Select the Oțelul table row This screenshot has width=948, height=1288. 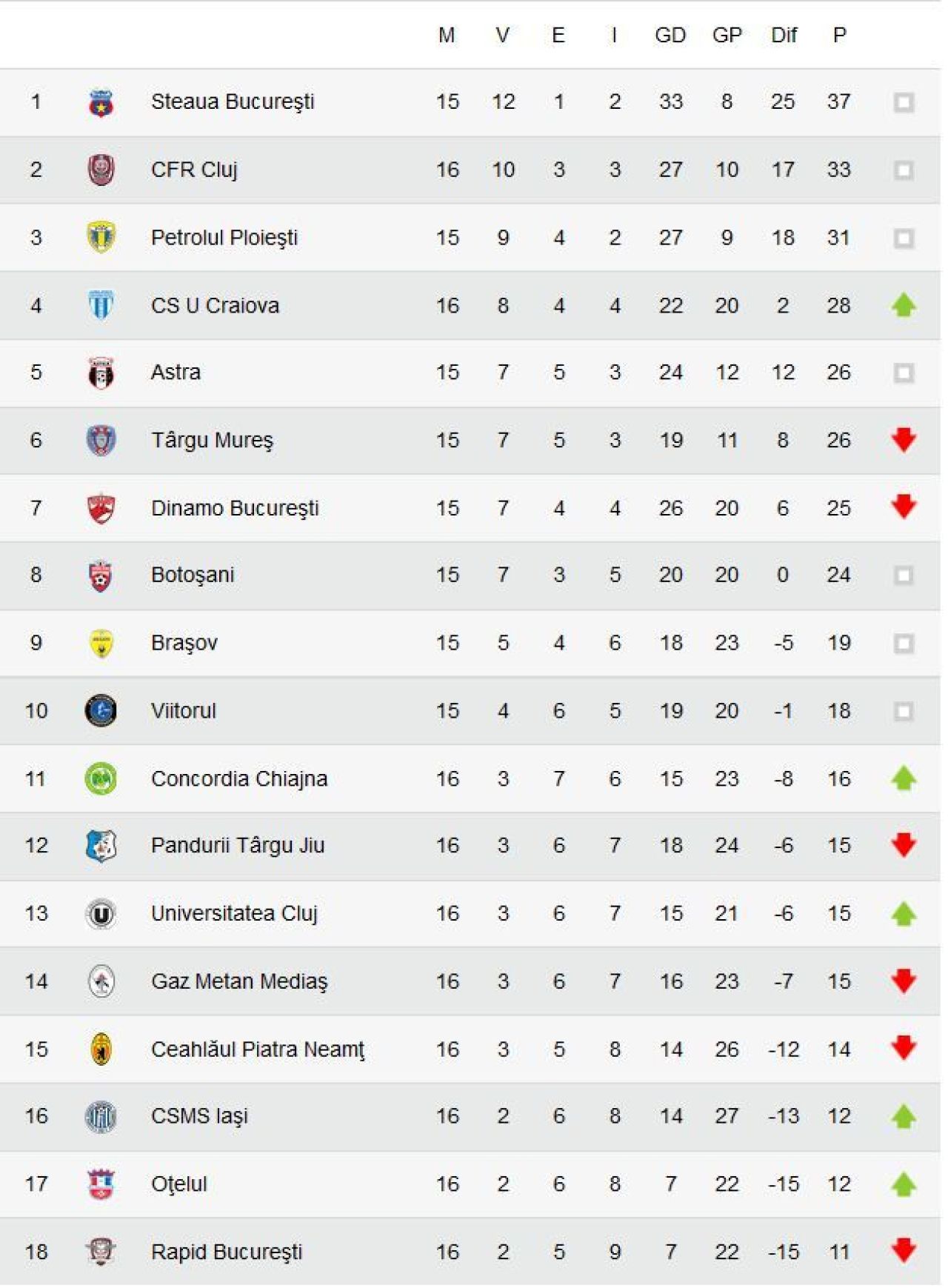470,1184
